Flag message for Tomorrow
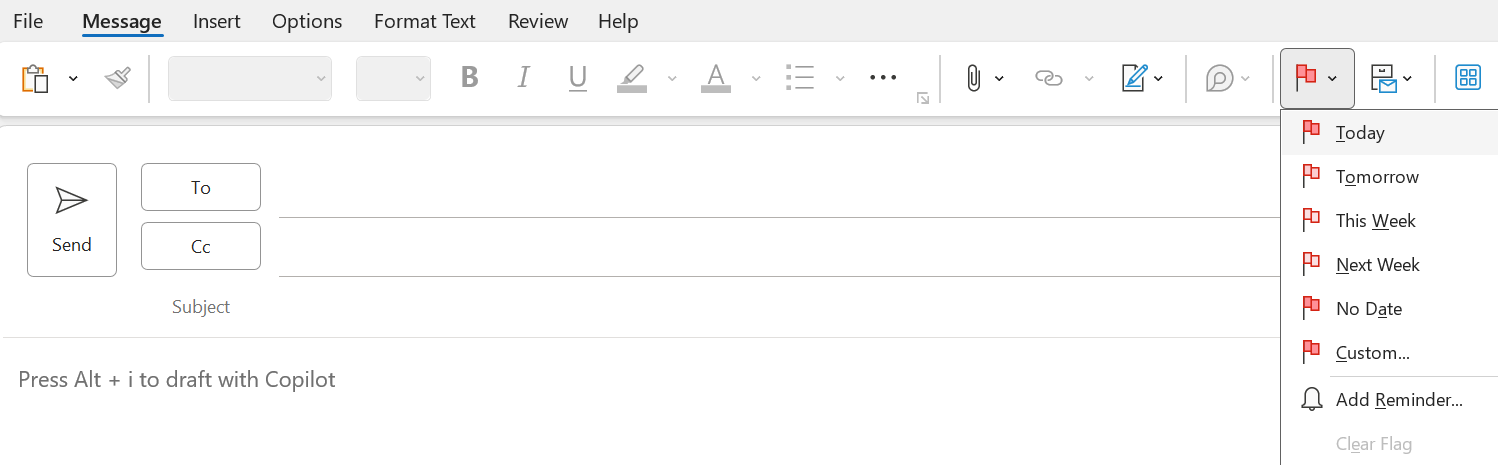 click(1389, 177)
